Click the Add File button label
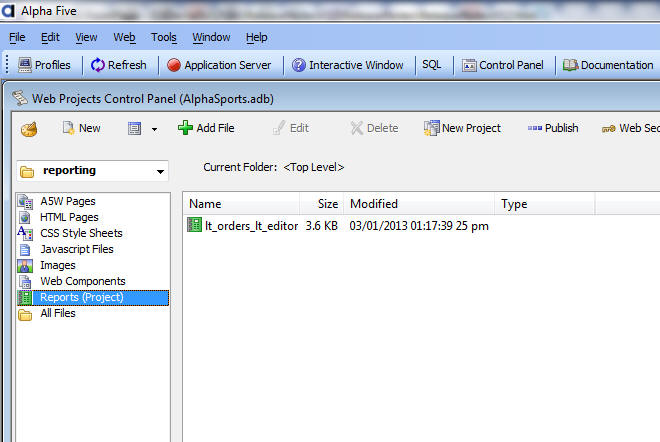 [x=216, y=128]
